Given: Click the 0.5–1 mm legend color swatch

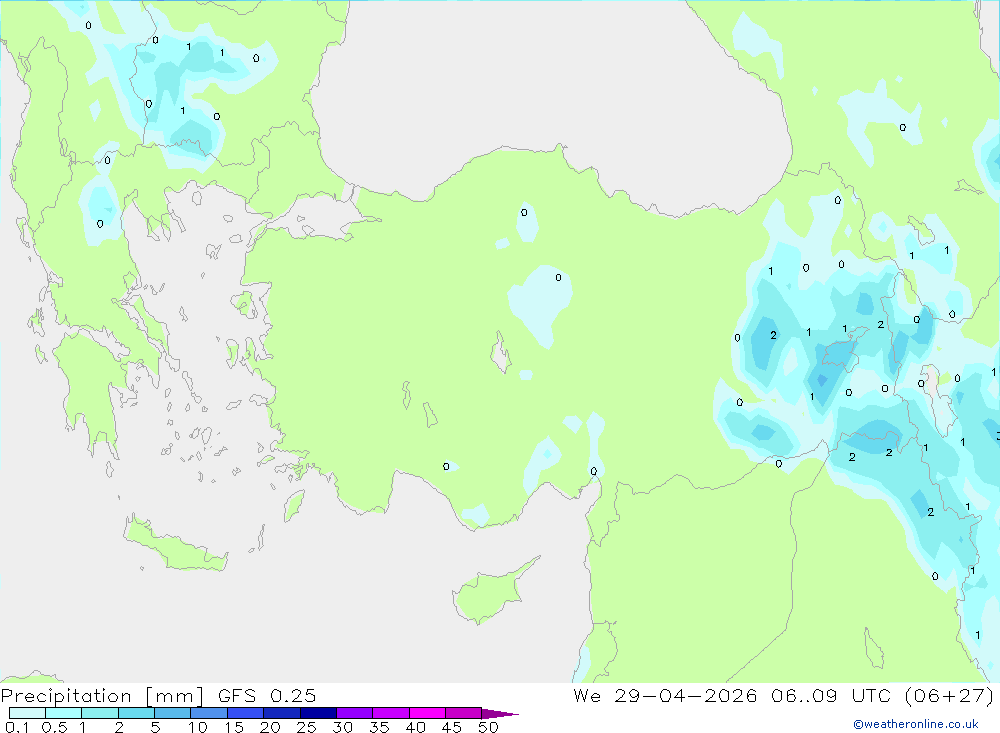Looking at the screenshot, I should (64, 713).
